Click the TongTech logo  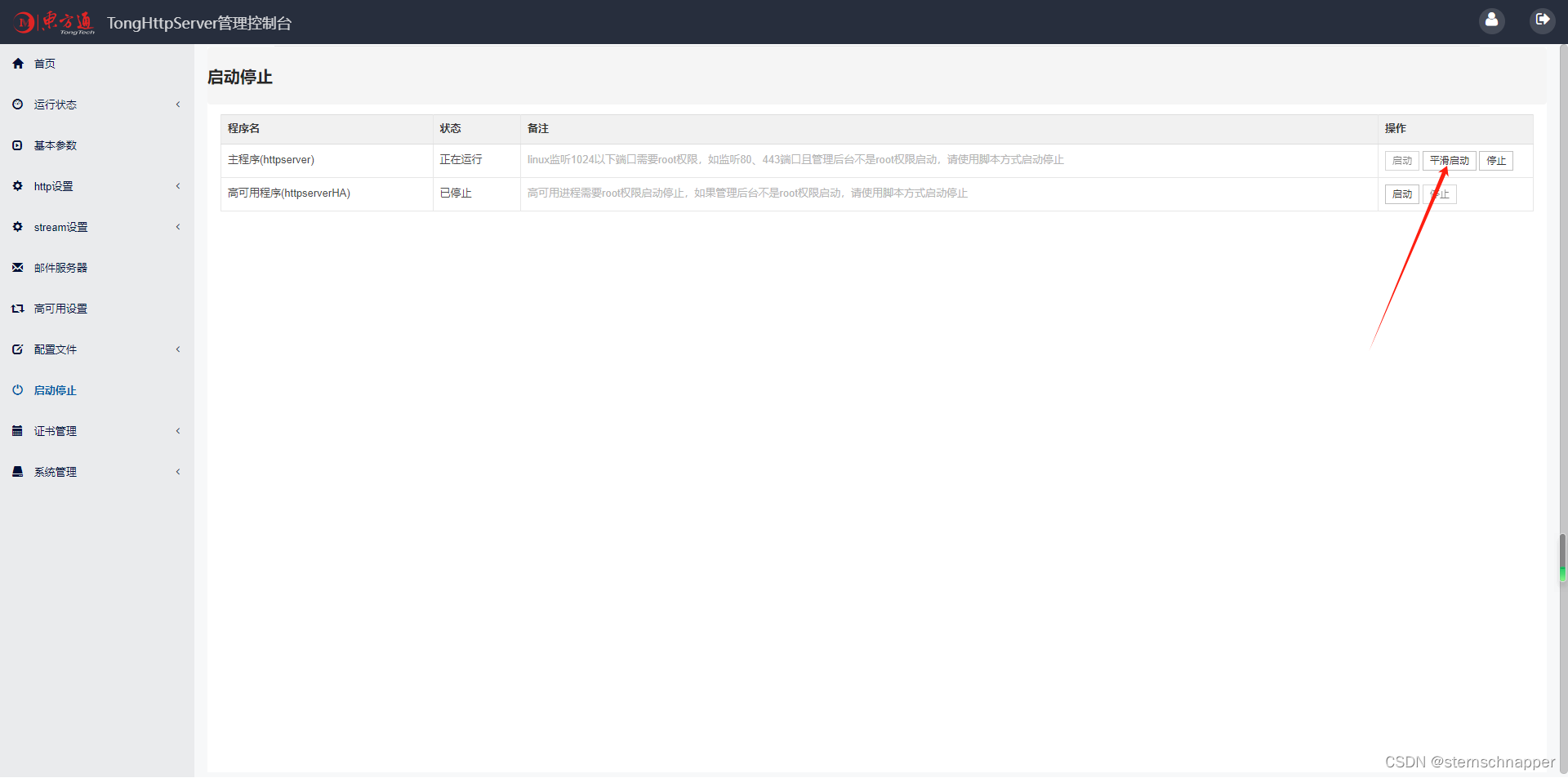coord(54,22)
